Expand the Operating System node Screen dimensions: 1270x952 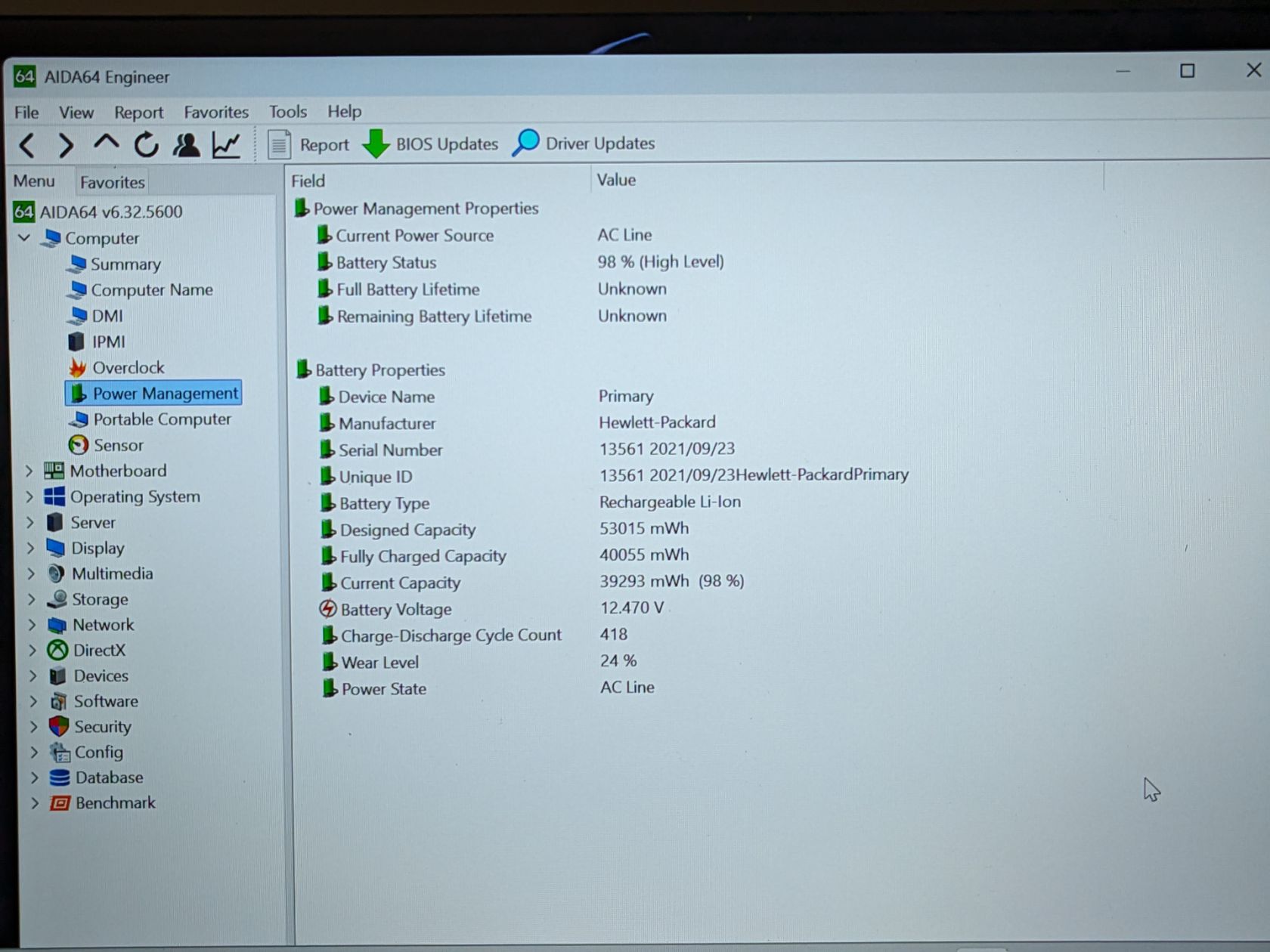[x=29, y=497]
